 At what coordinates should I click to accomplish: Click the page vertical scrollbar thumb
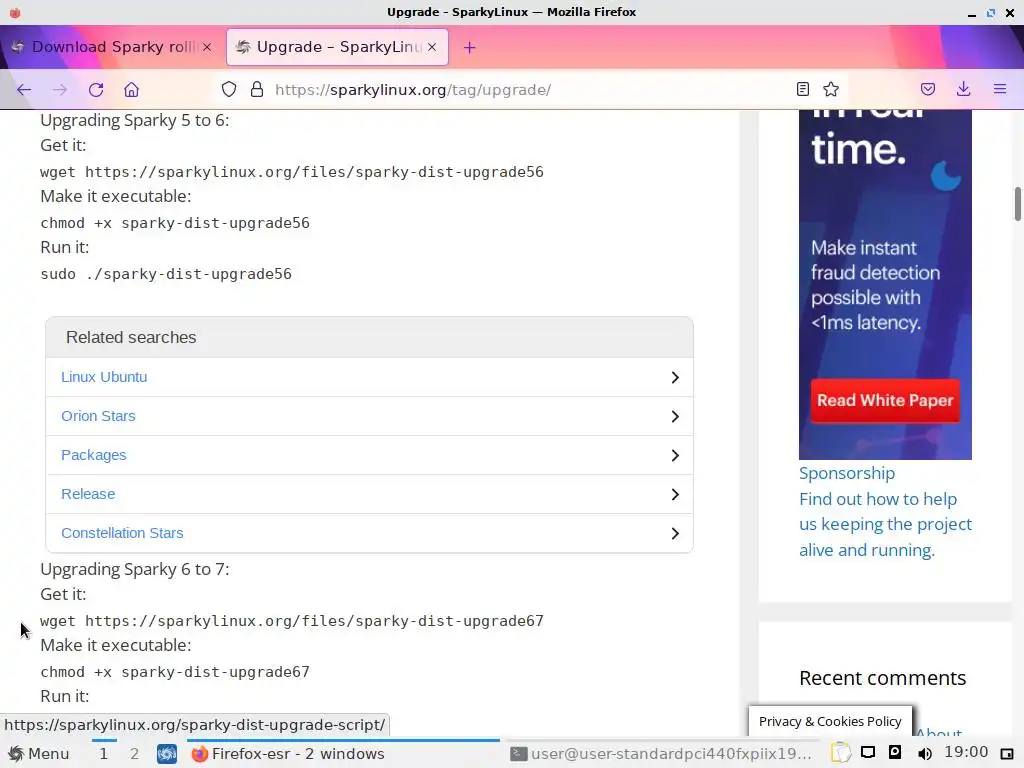click(x=1017, y=204)
